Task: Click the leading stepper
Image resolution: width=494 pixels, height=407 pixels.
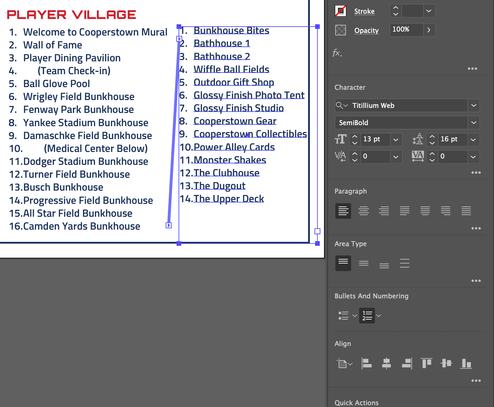Action: coord(432,139)
